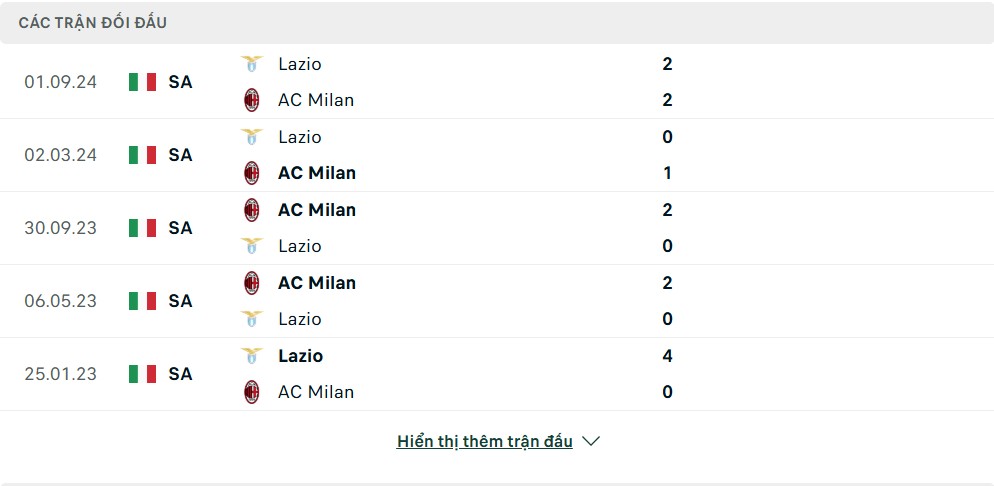Click the Lazio crest in the 25.01.23 match
Screen dimensions: 994x486
(x=252, y=356)
